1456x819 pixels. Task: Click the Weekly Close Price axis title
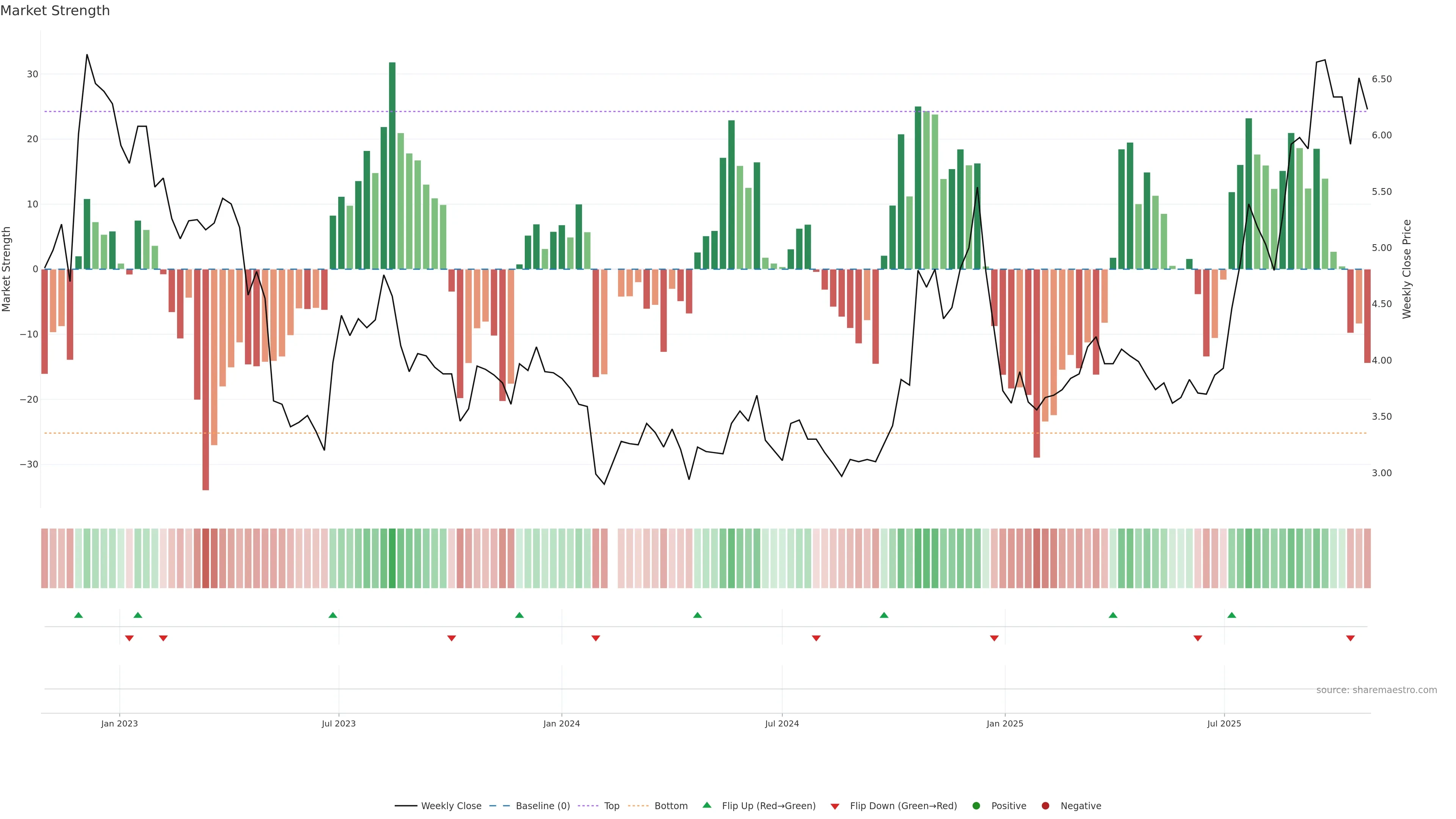pyautogui.click(x=1407, y=269)
